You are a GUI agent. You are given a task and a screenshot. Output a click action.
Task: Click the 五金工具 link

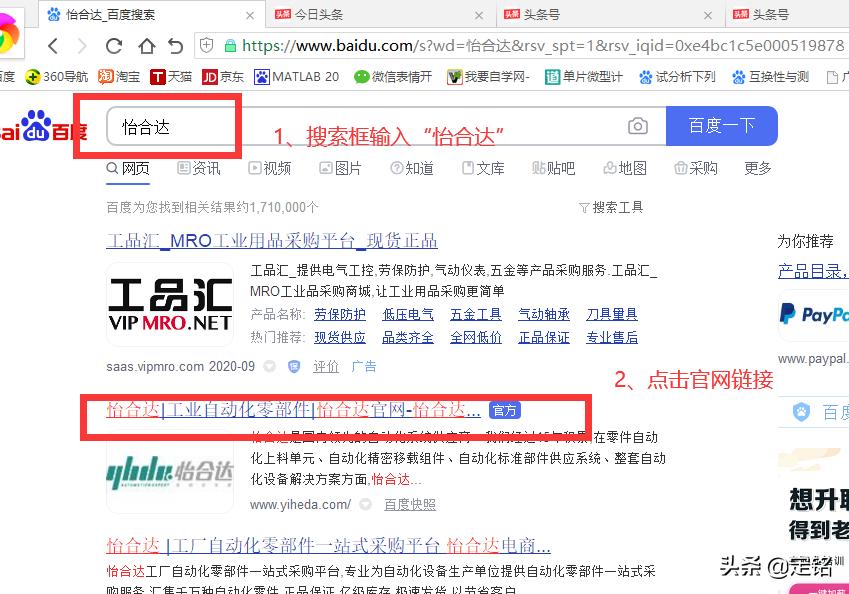(x=476, y=315)
